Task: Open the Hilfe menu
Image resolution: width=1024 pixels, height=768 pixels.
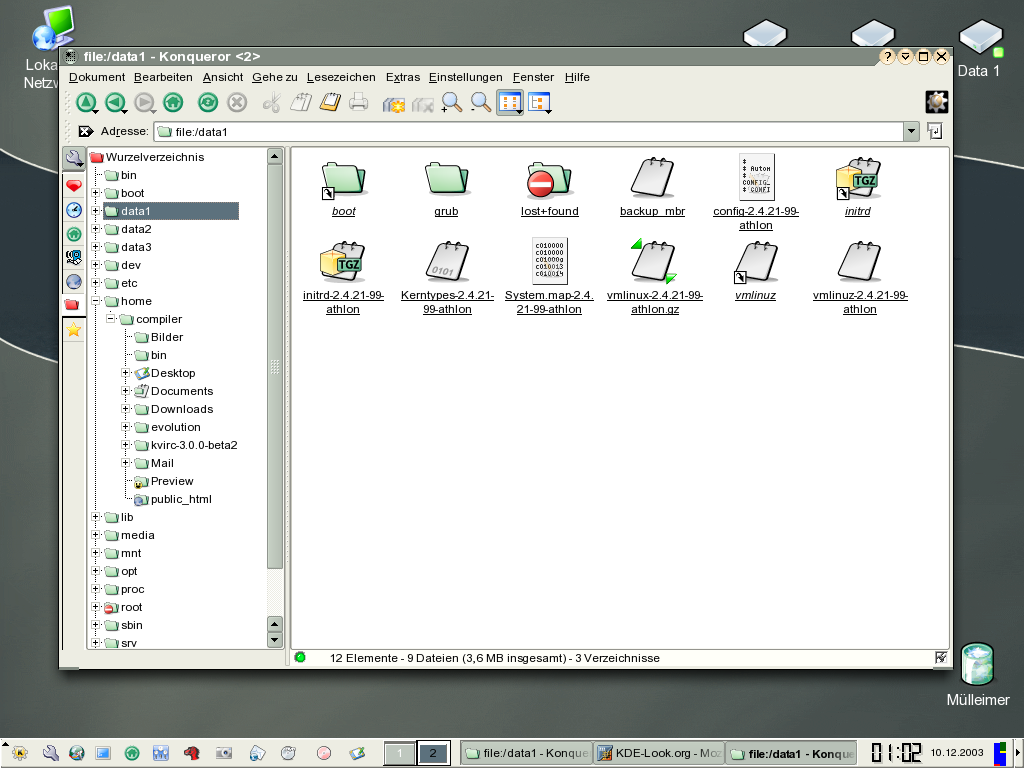Action: click(577, 77)
